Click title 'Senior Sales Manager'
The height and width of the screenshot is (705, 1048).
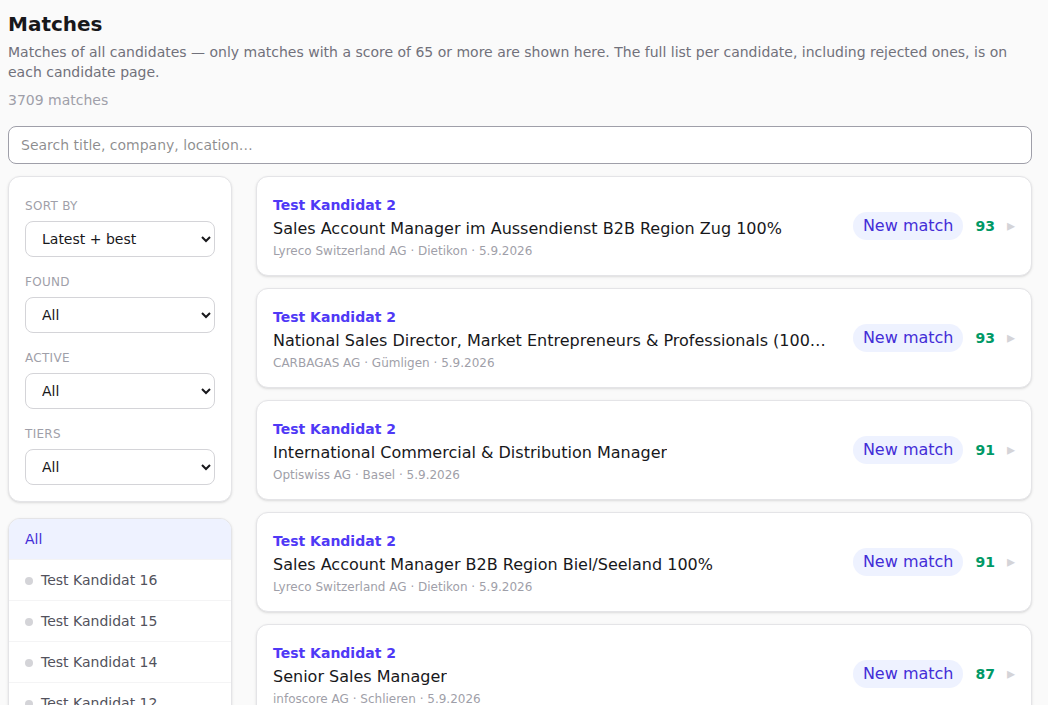pos(360,676)
